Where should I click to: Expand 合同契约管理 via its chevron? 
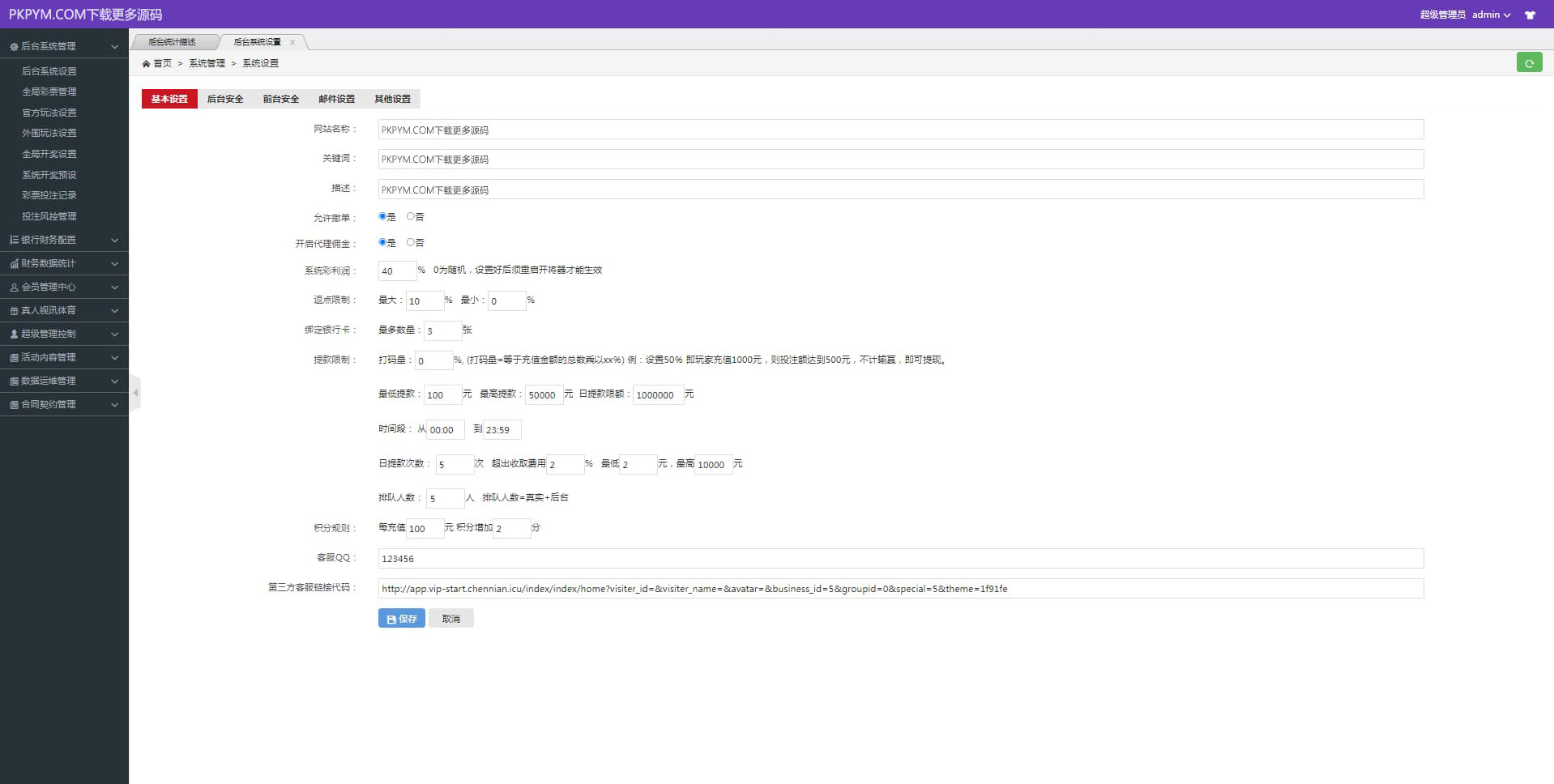(114, 404)
